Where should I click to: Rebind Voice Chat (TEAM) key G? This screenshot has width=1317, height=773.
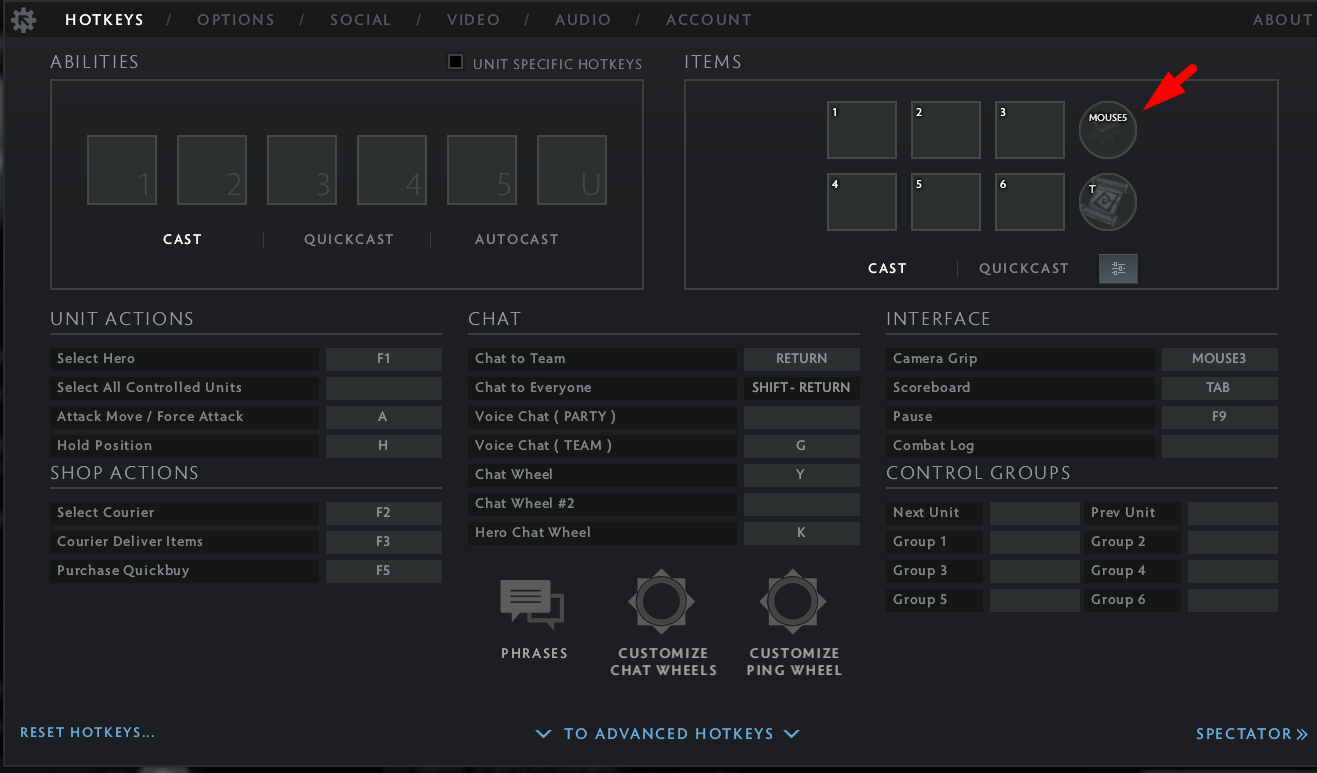tap(802, 446)
